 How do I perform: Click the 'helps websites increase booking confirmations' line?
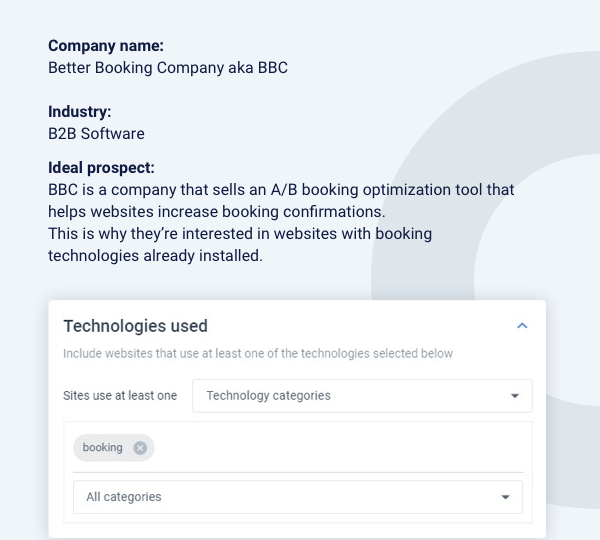point(216,212)
